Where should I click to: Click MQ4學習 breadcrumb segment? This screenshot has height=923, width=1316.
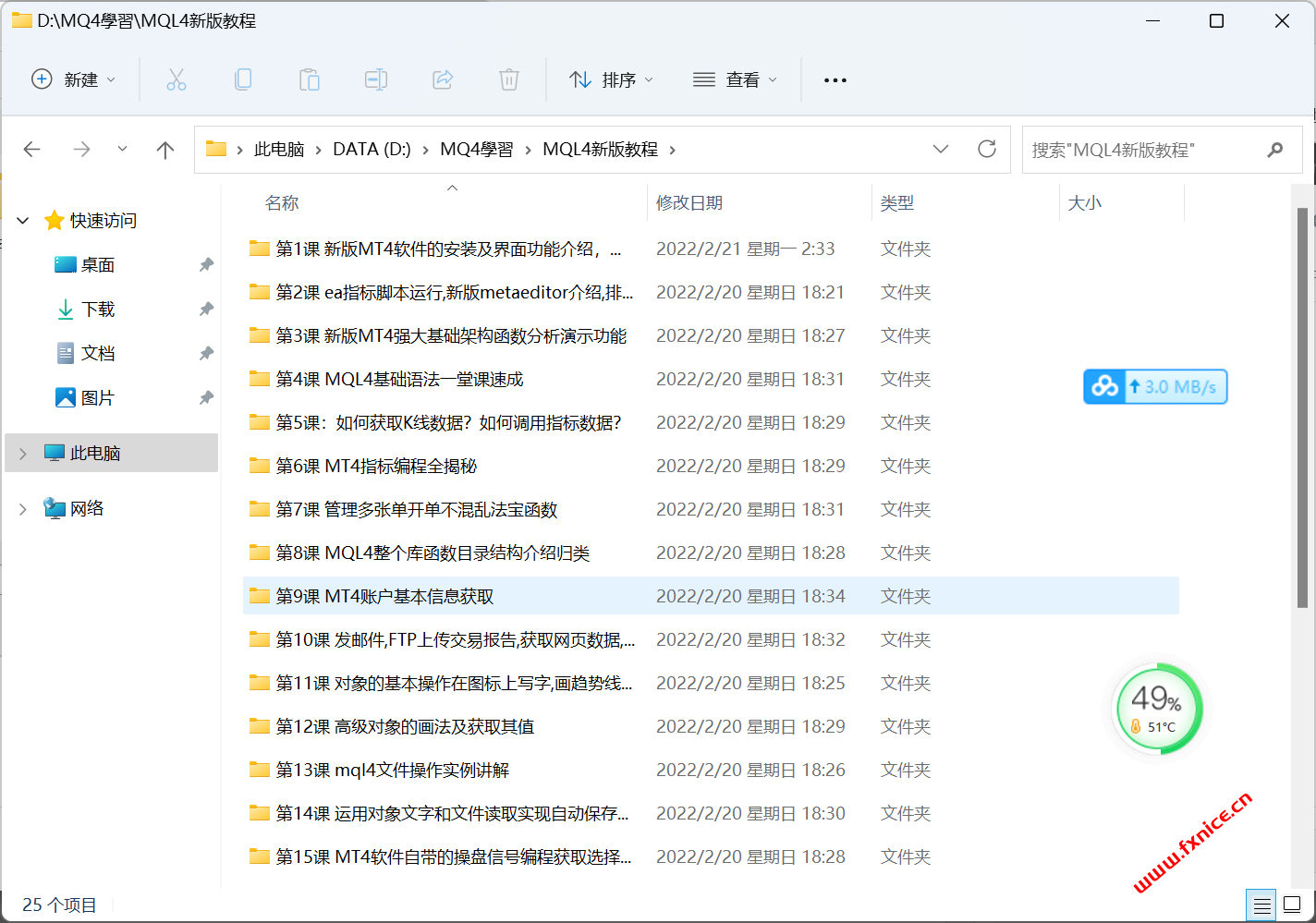point(476,150)
